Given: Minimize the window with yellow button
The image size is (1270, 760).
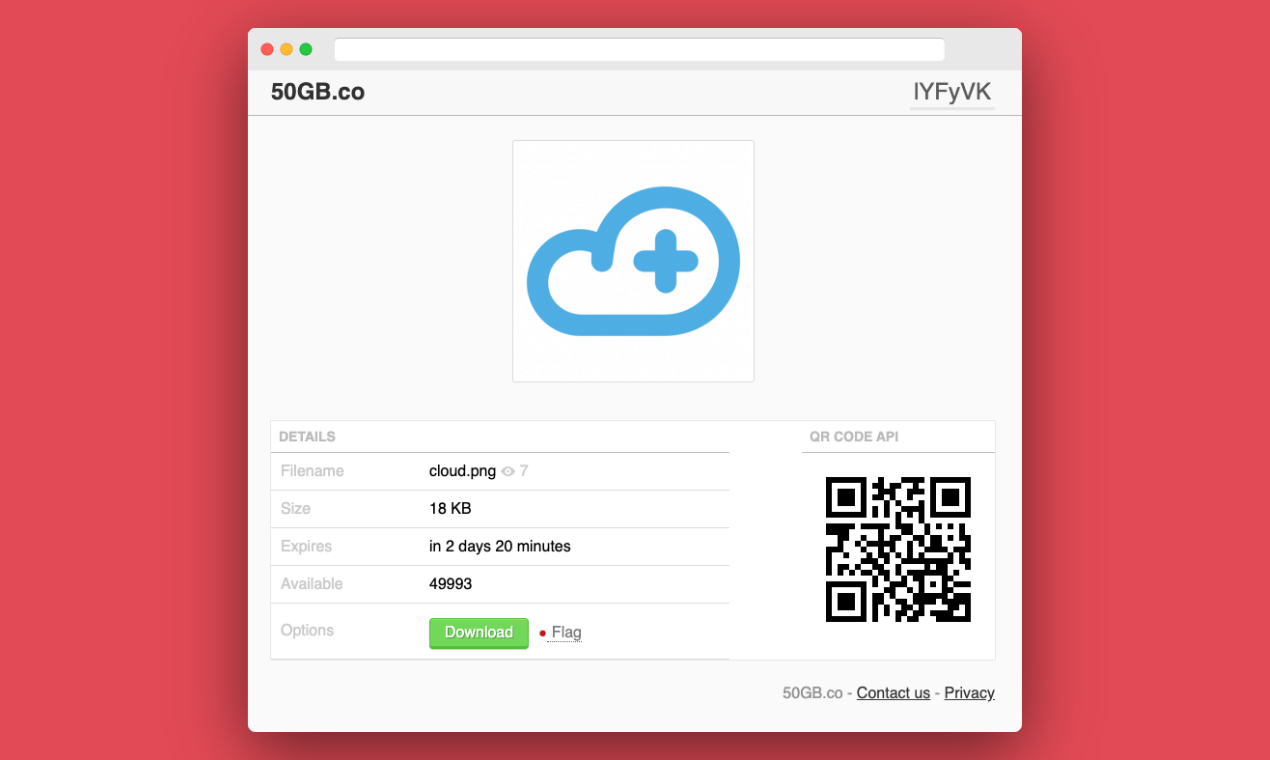Looking at the screenshot, I should tap(286, 49).
